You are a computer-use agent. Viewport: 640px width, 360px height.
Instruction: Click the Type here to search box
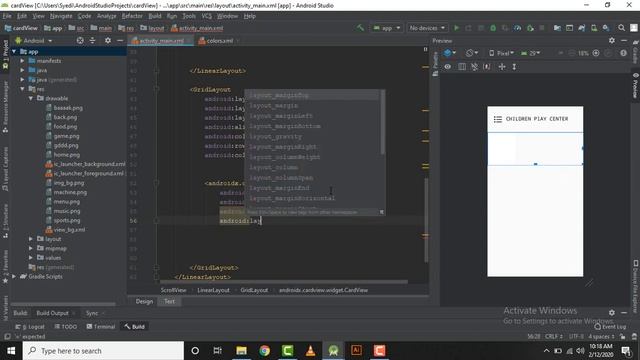coord(104,351)
